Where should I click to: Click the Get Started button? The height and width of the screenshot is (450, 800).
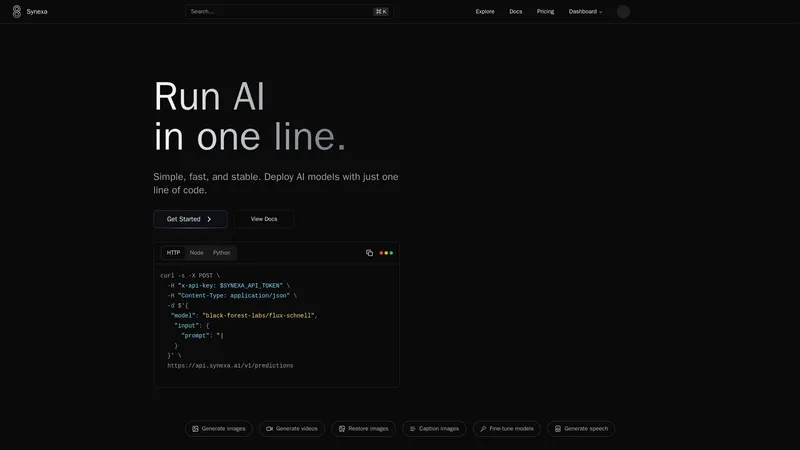[x=190, y=219]
